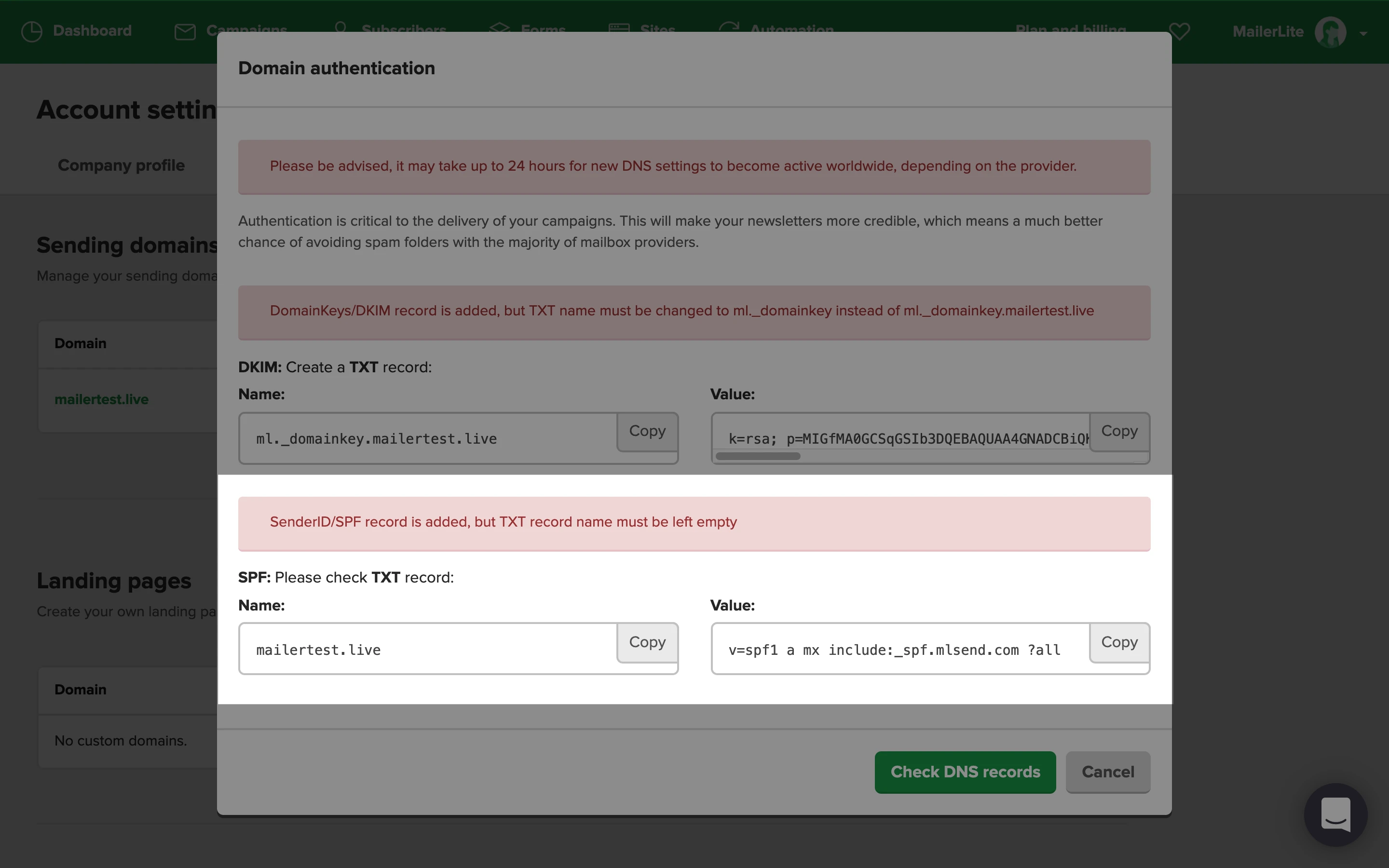Copy the SPF record name
Image resolution: width=1389 pixels, height=868 pixels.
647,642
